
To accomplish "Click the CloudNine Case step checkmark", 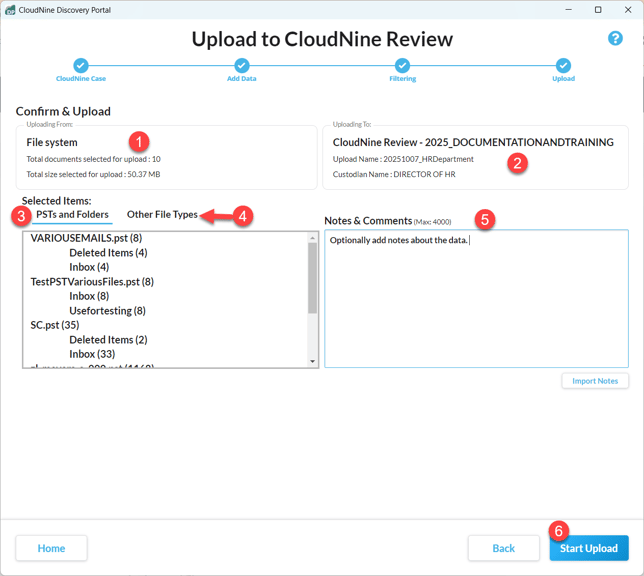I will (x=81, y=65).
